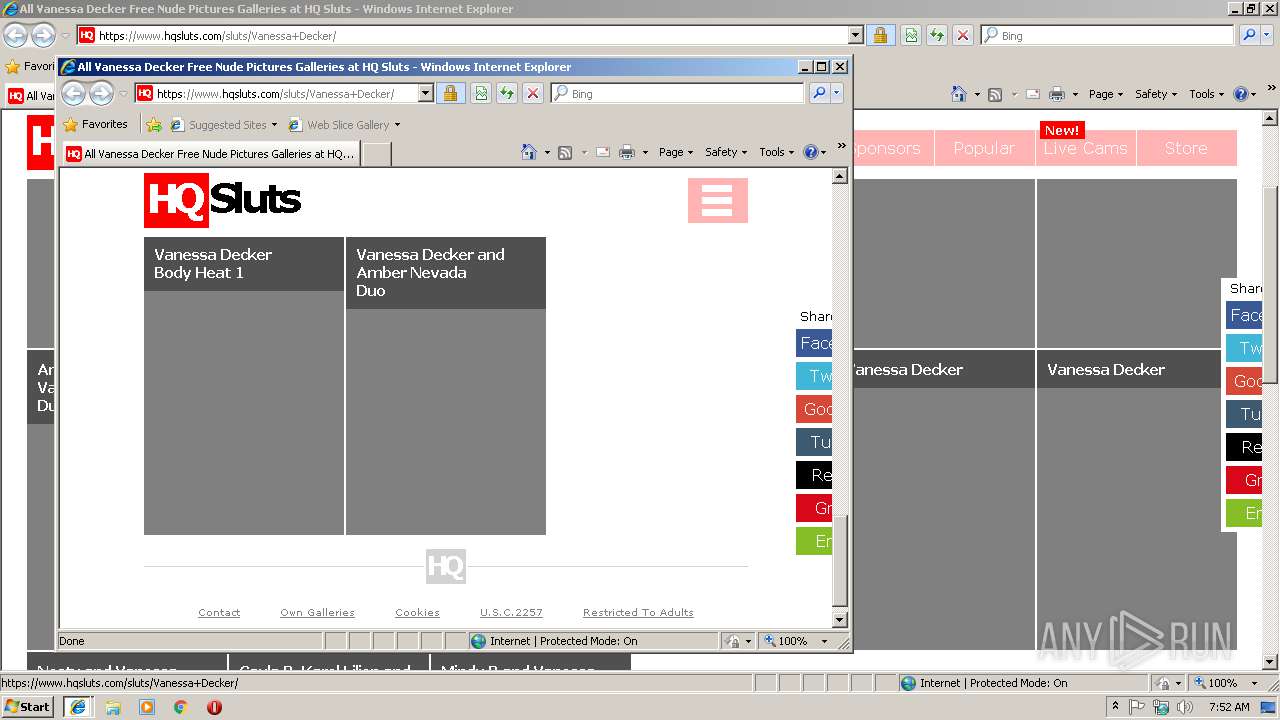Click Live Cams in back window navigation

1085,148
